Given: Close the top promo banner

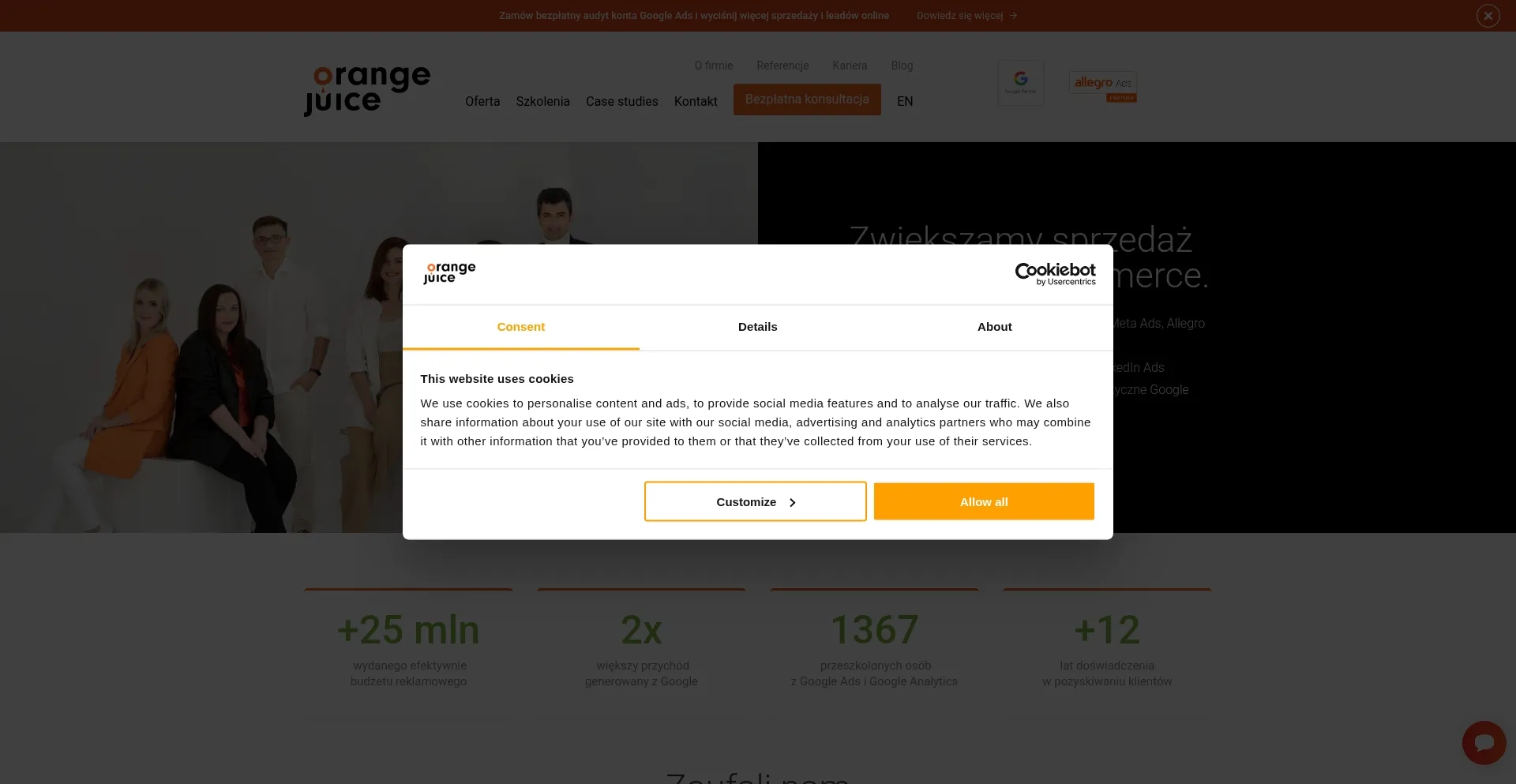Looking at the screenshot, I should [x=1488, y=16].
